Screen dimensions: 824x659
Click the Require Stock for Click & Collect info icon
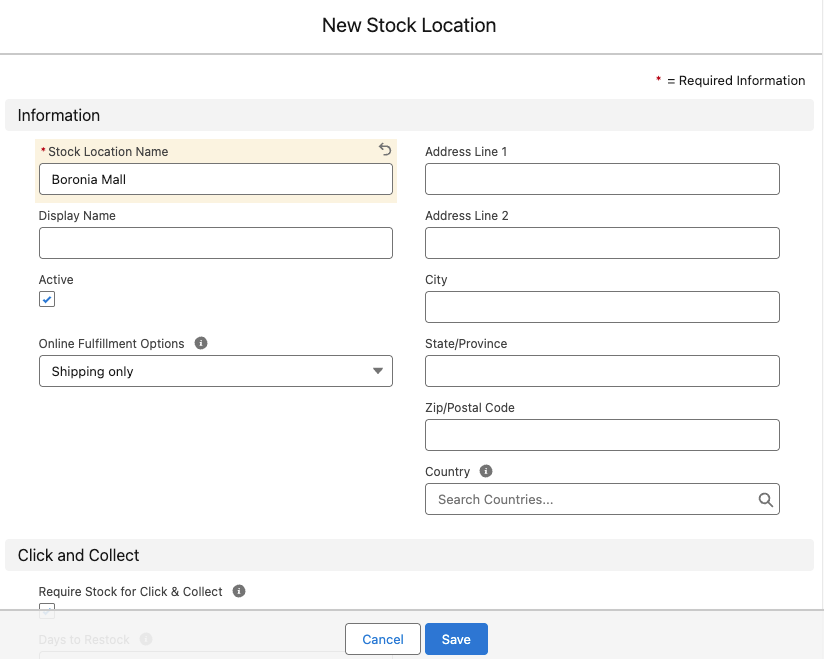coord(238,591)
